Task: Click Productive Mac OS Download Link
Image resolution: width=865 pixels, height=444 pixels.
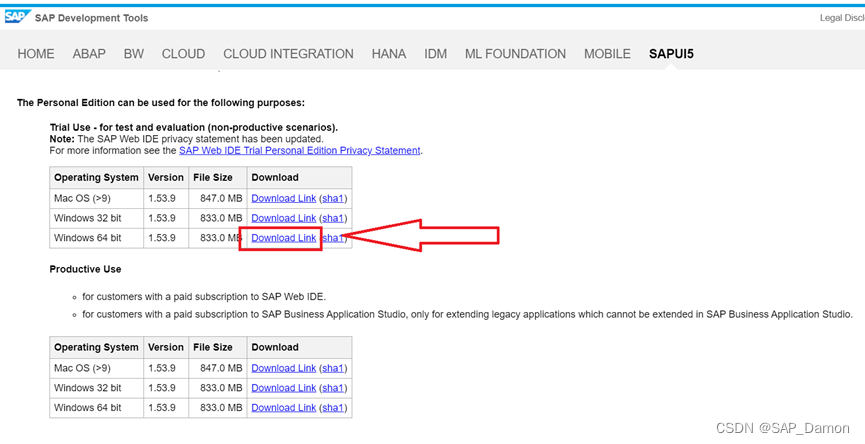Action: [284, 368]
